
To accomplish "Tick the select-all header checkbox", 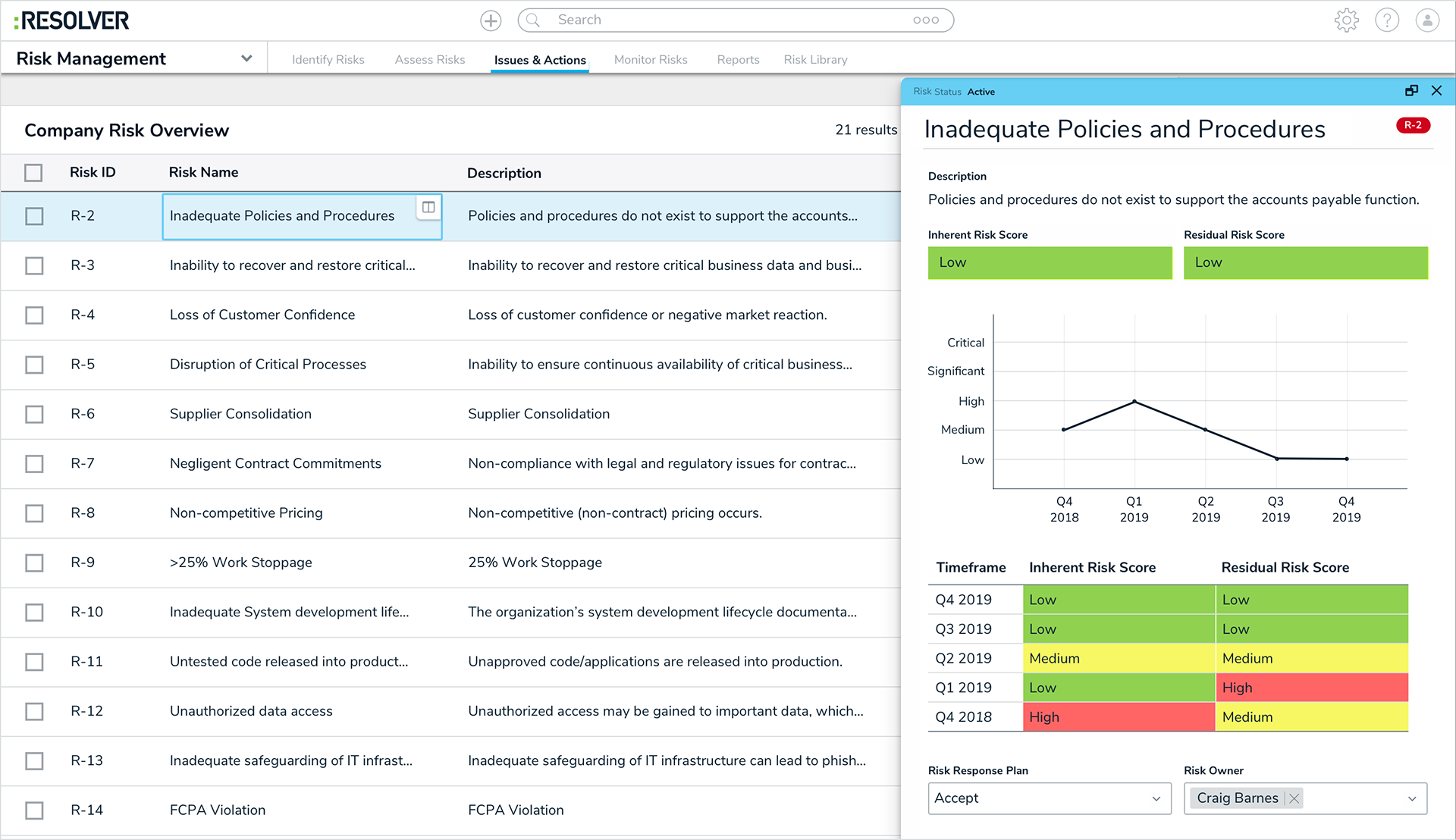I will click(x=33, y=173).
